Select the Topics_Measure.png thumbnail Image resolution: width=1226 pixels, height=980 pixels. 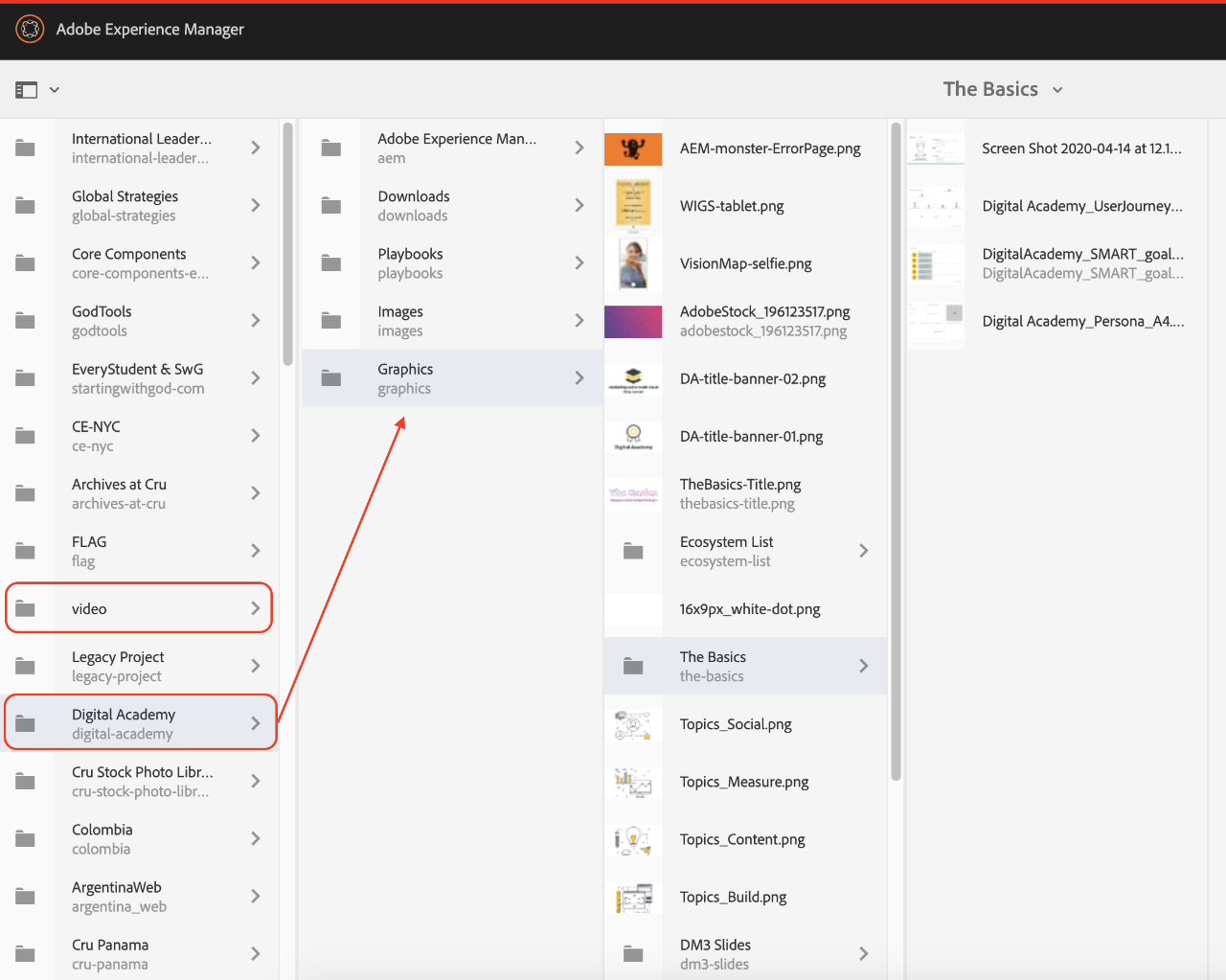click(x=633, y=783)
